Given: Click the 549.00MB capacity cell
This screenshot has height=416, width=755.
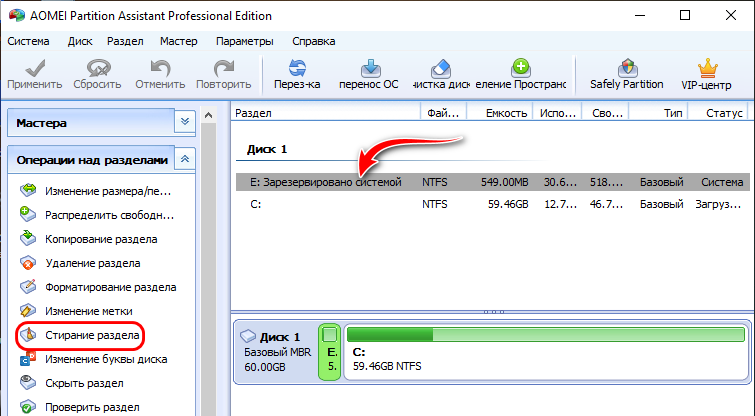Looking at the screenshot, I should click(504, 182).
